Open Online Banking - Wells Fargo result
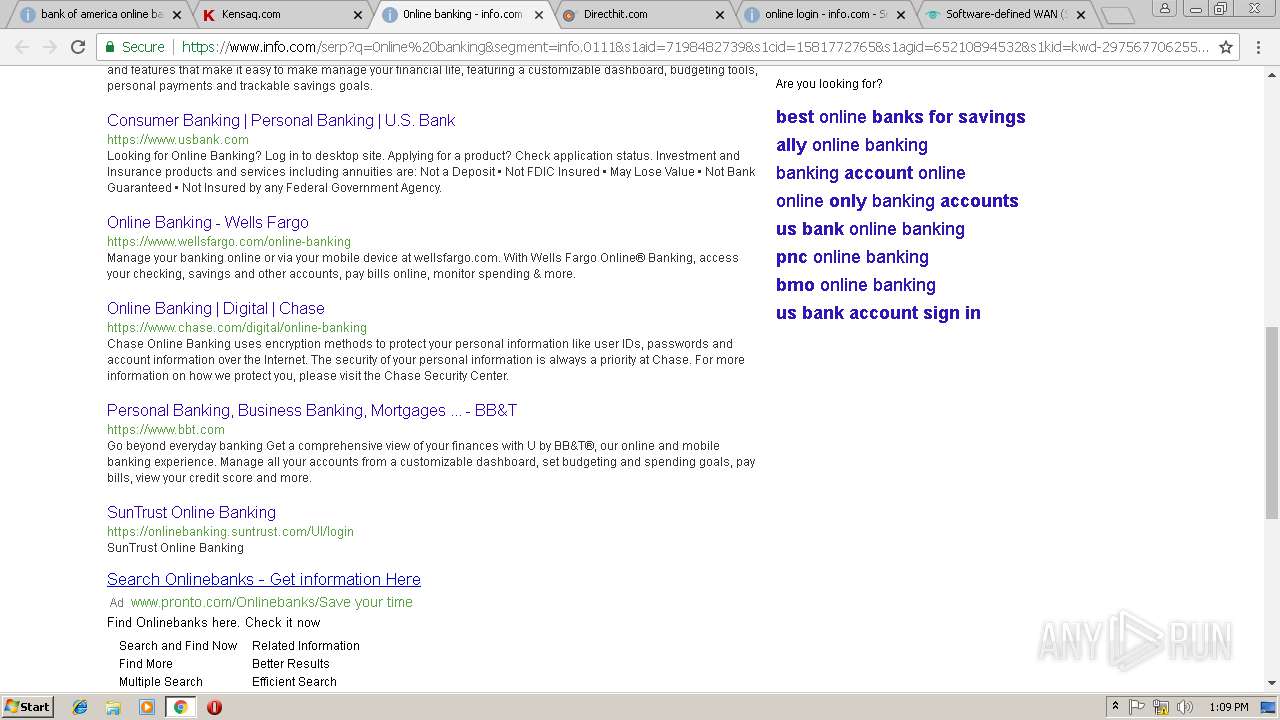The width and height of the screenshot is (1280, 720). point(208,222)
